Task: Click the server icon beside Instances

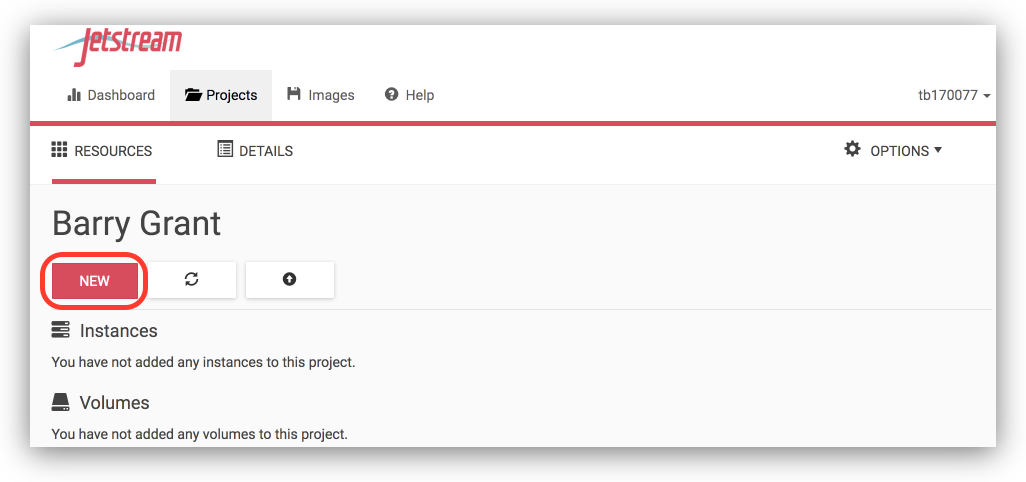Action: 61,330
